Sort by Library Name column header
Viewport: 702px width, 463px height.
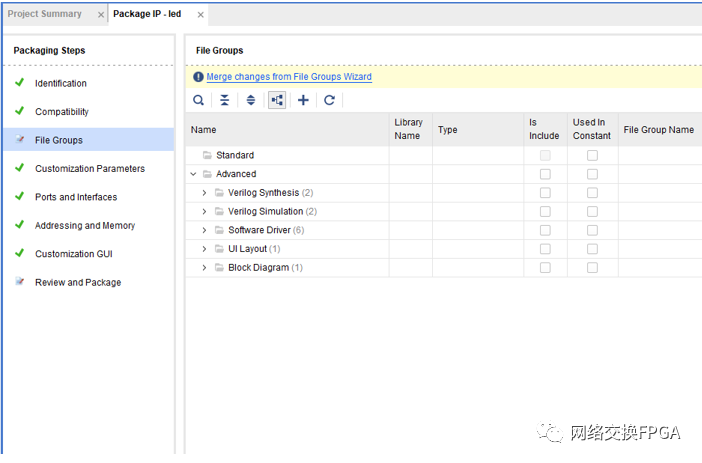411,129
